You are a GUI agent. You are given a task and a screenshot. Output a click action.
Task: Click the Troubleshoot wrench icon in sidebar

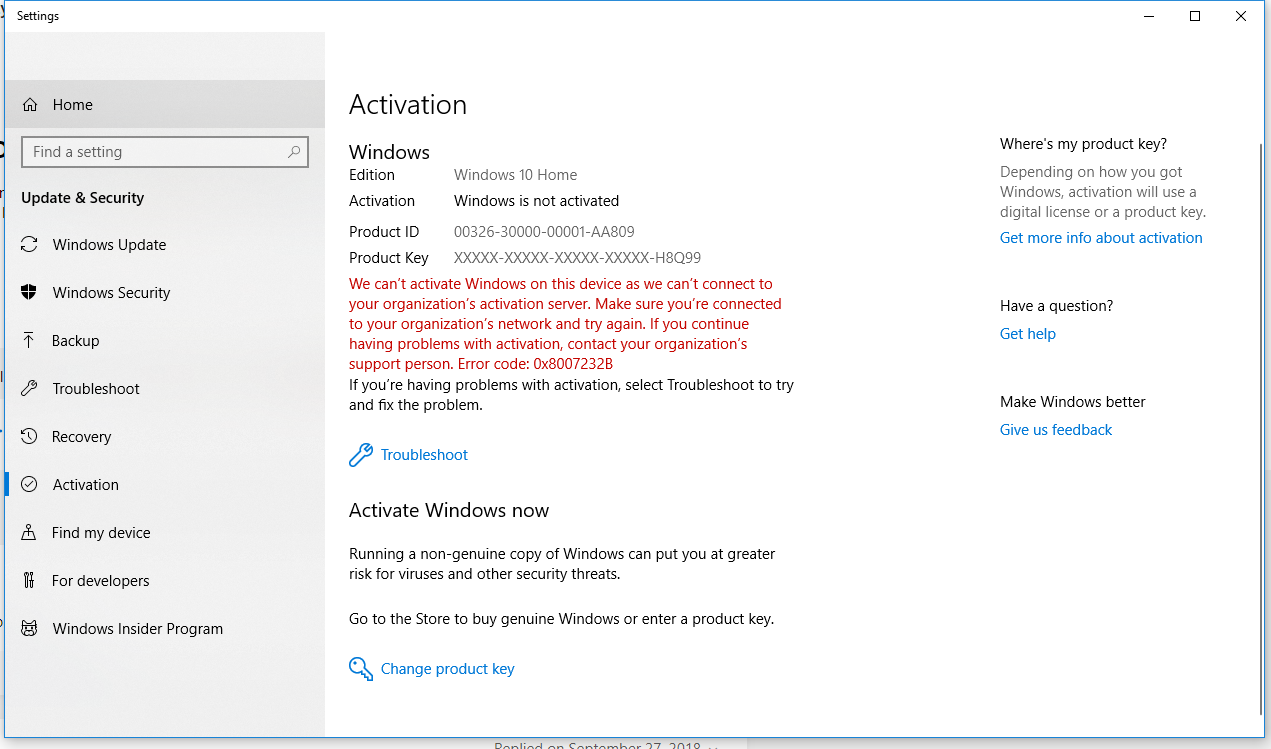click(x=30, y=389)
